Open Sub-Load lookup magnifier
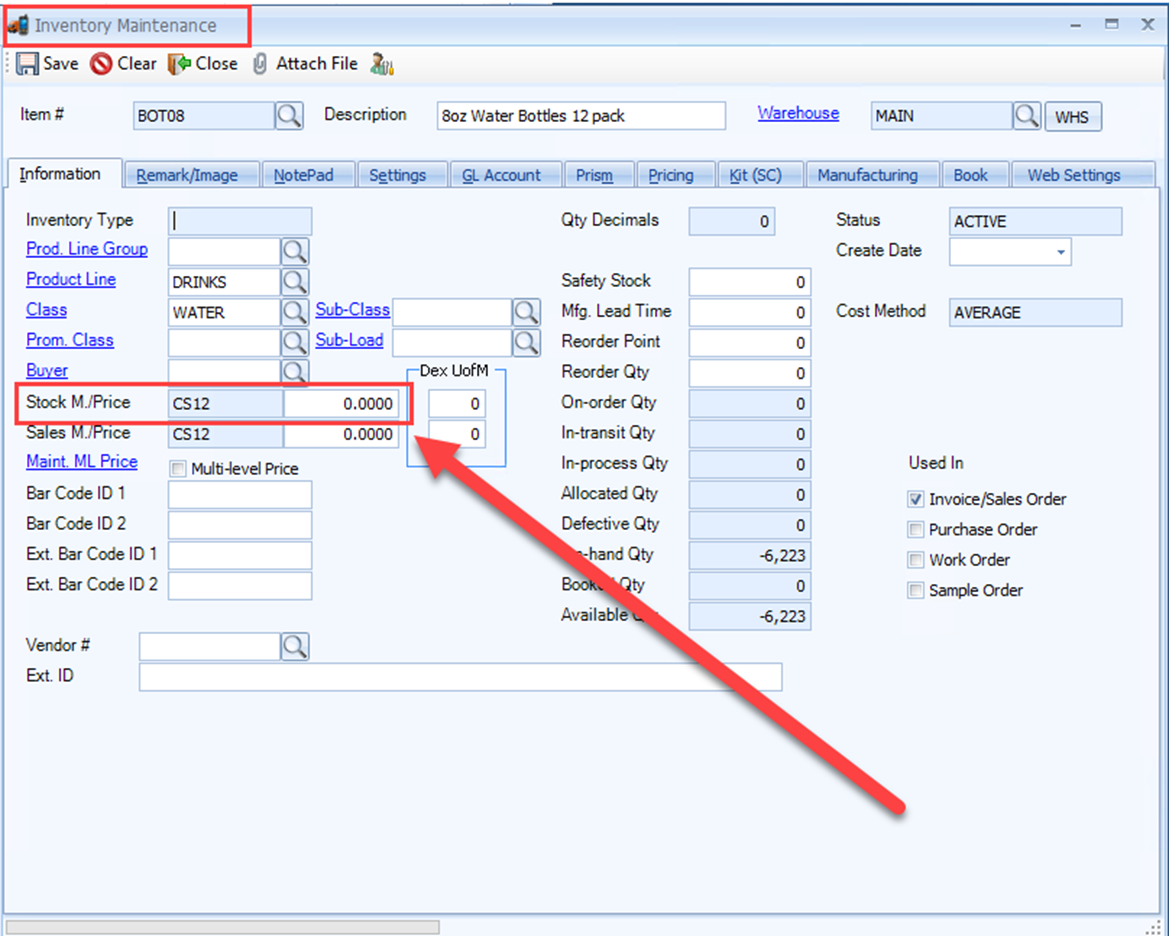The width and height of the screenshot is (1169, 936). [x=526, y=342]
